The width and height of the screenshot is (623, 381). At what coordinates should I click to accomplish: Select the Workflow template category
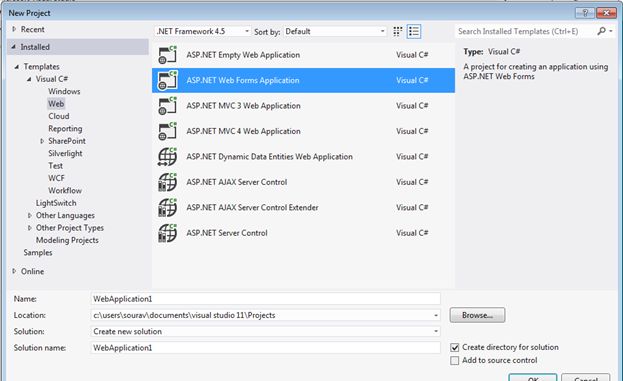click(65, 190)
